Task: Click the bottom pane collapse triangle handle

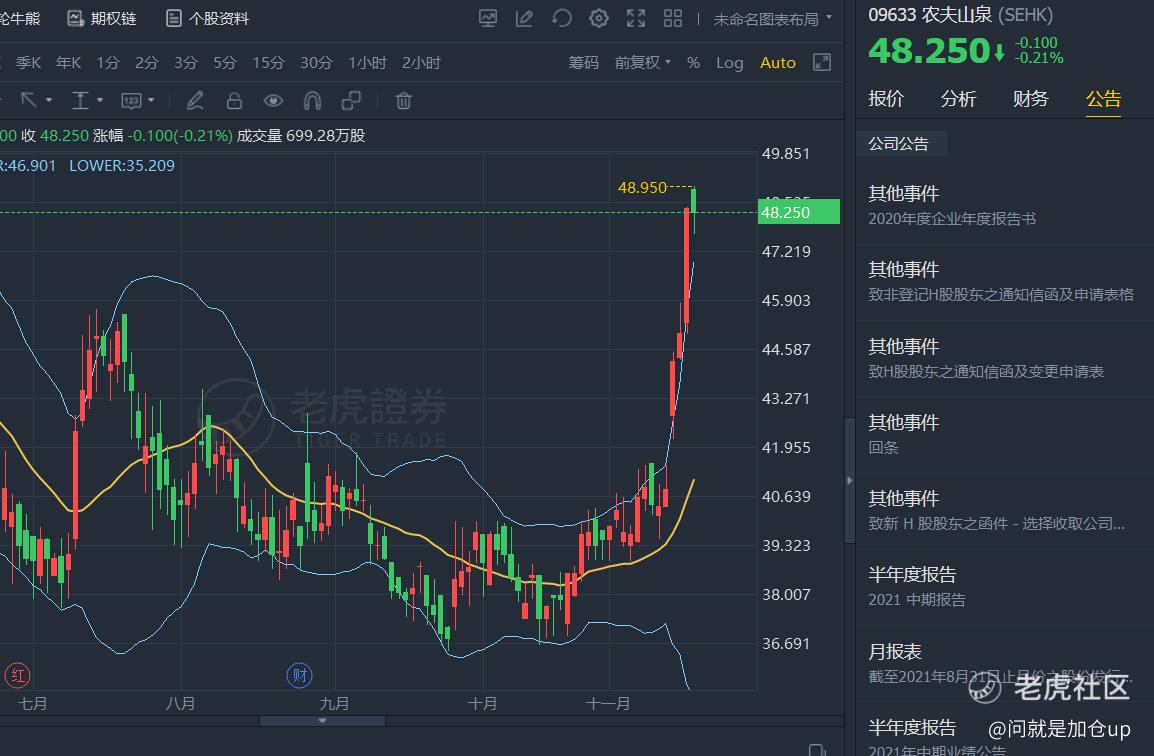Action: [x=322, y=721]
